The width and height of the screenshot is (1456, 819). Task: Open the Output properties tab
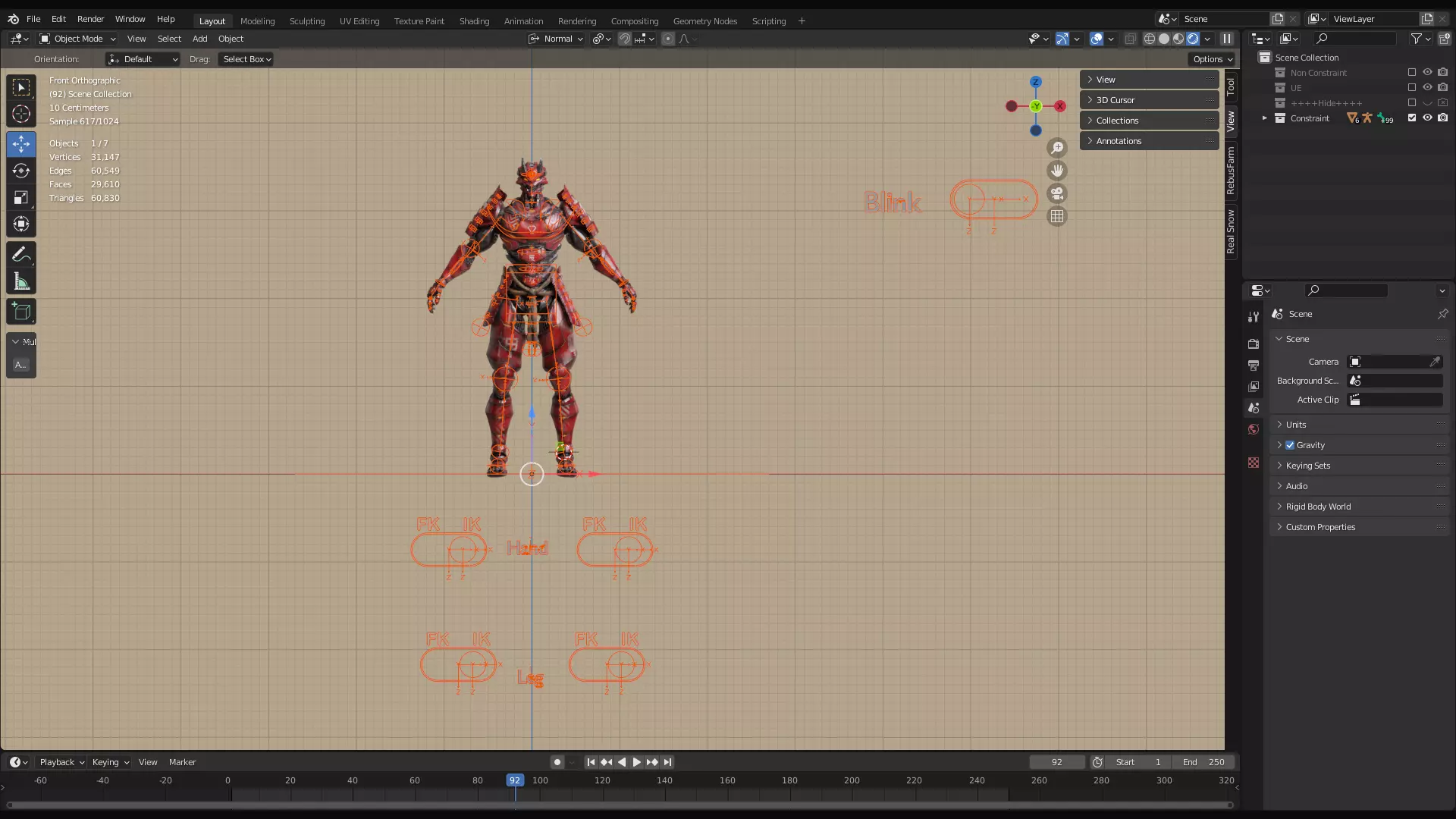tap(1254, 365)
